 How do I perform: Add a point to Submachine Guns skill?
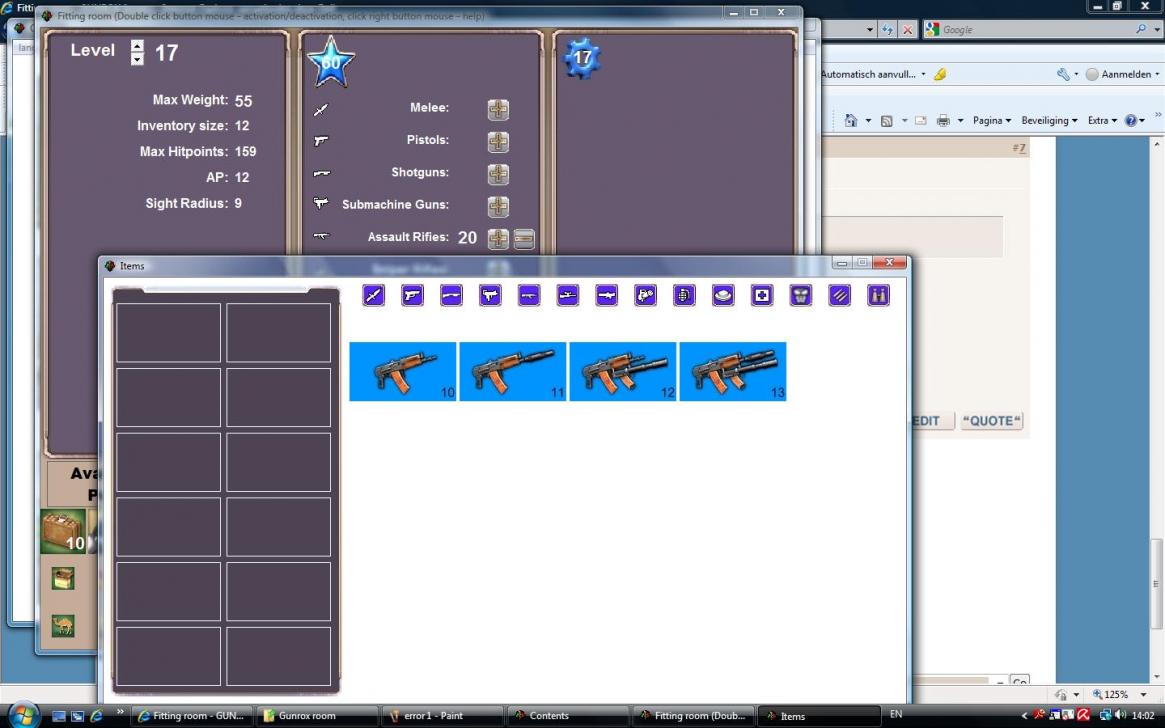point(498,206)
